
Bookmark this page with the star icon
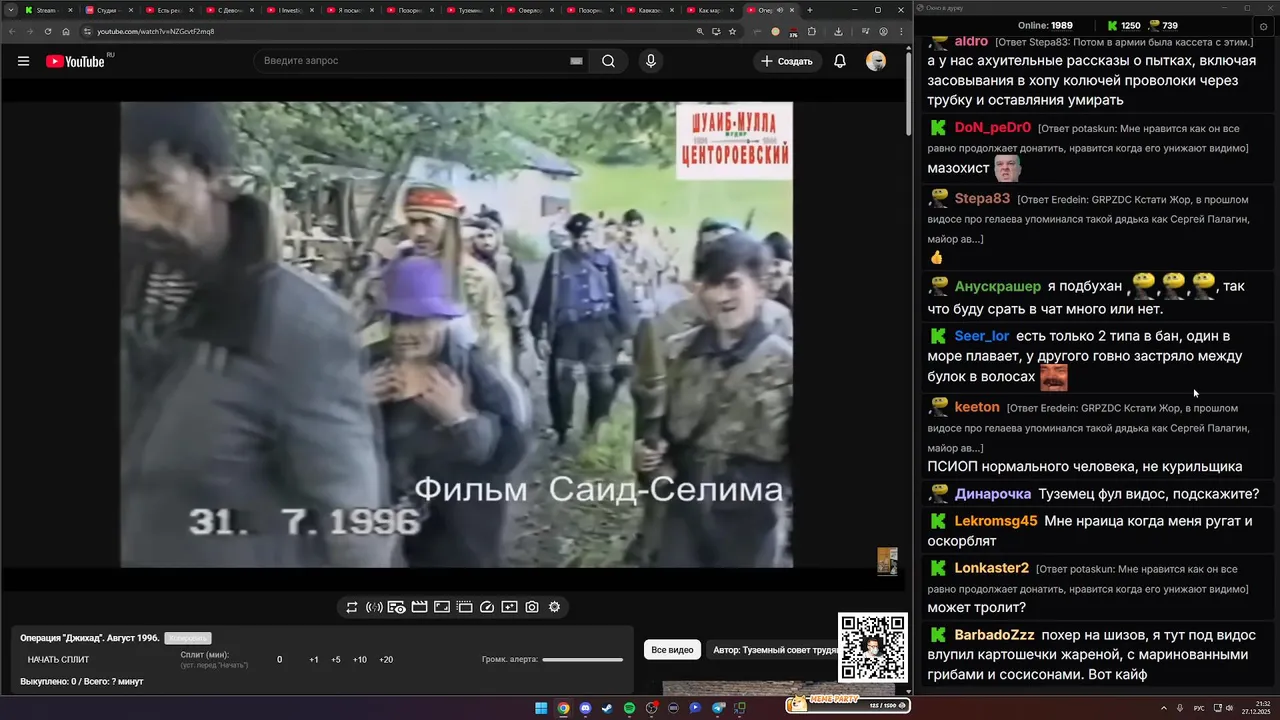(x=733, y=31)
